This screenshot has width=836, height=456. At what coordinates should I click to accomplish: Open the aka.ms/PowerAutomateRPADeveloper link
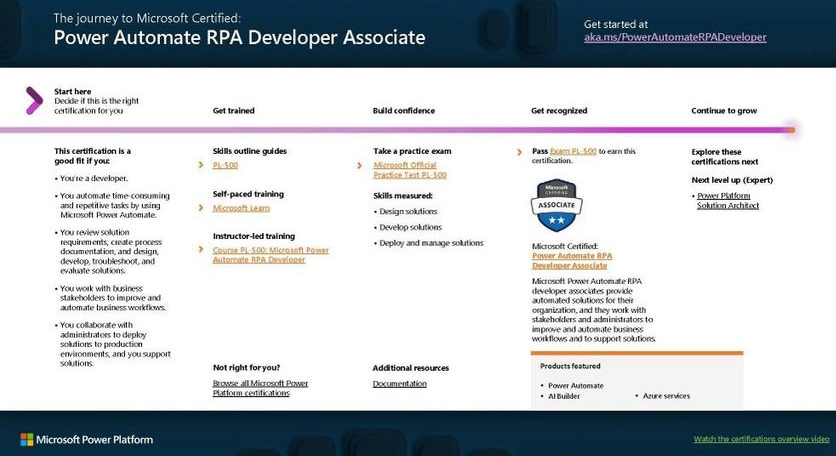point(675,37)
